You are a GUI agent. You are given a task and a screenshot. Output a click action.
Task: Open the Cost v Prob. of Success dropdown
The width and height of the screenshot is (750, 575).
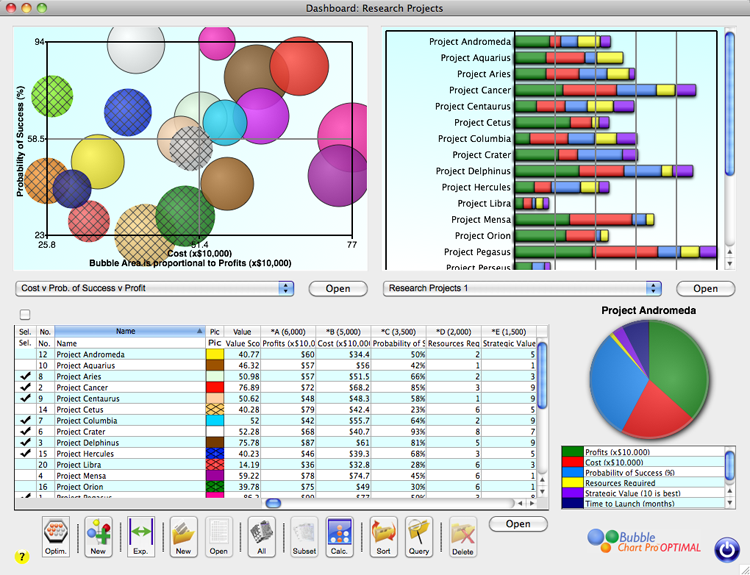pos(155,288)
